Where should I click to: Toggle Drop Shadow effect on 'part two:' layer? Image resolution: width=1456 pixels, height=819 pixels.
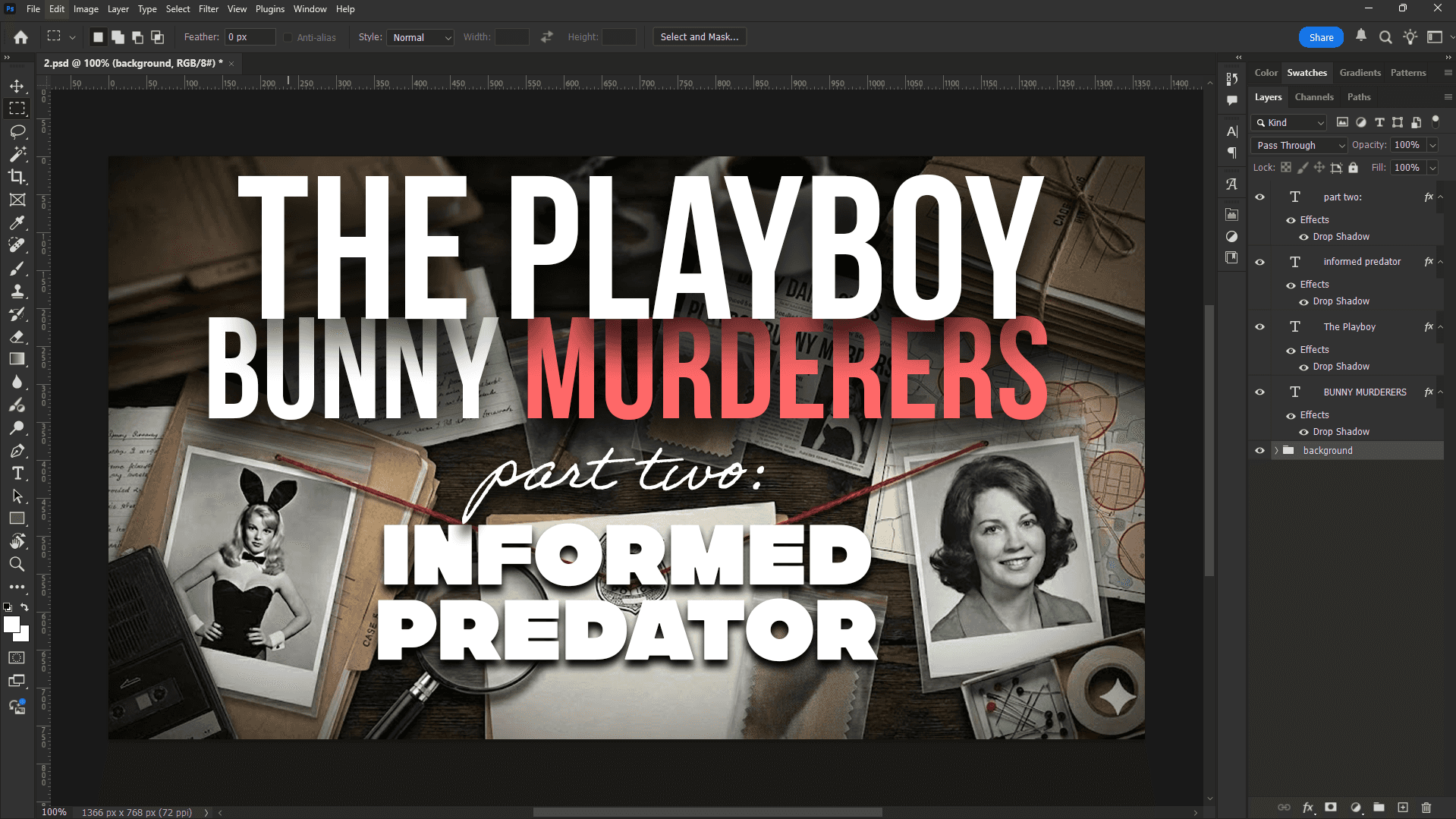tap(1303, 237)
